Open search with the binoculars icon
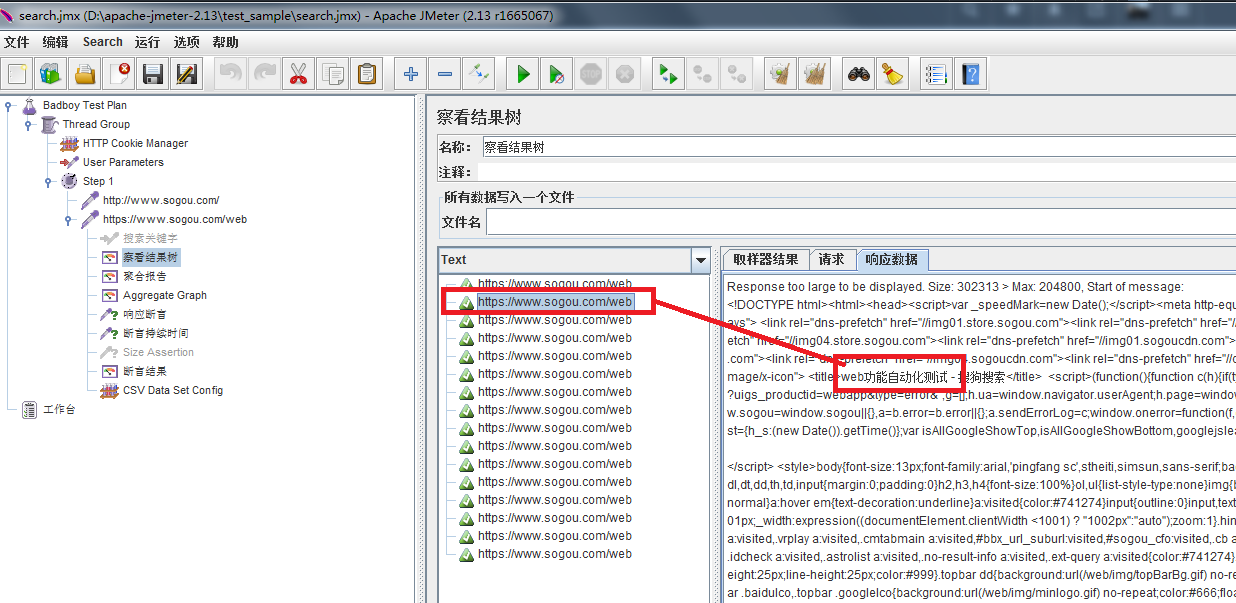Viewport: 1236px width, 603px height. tap(859, 74)
